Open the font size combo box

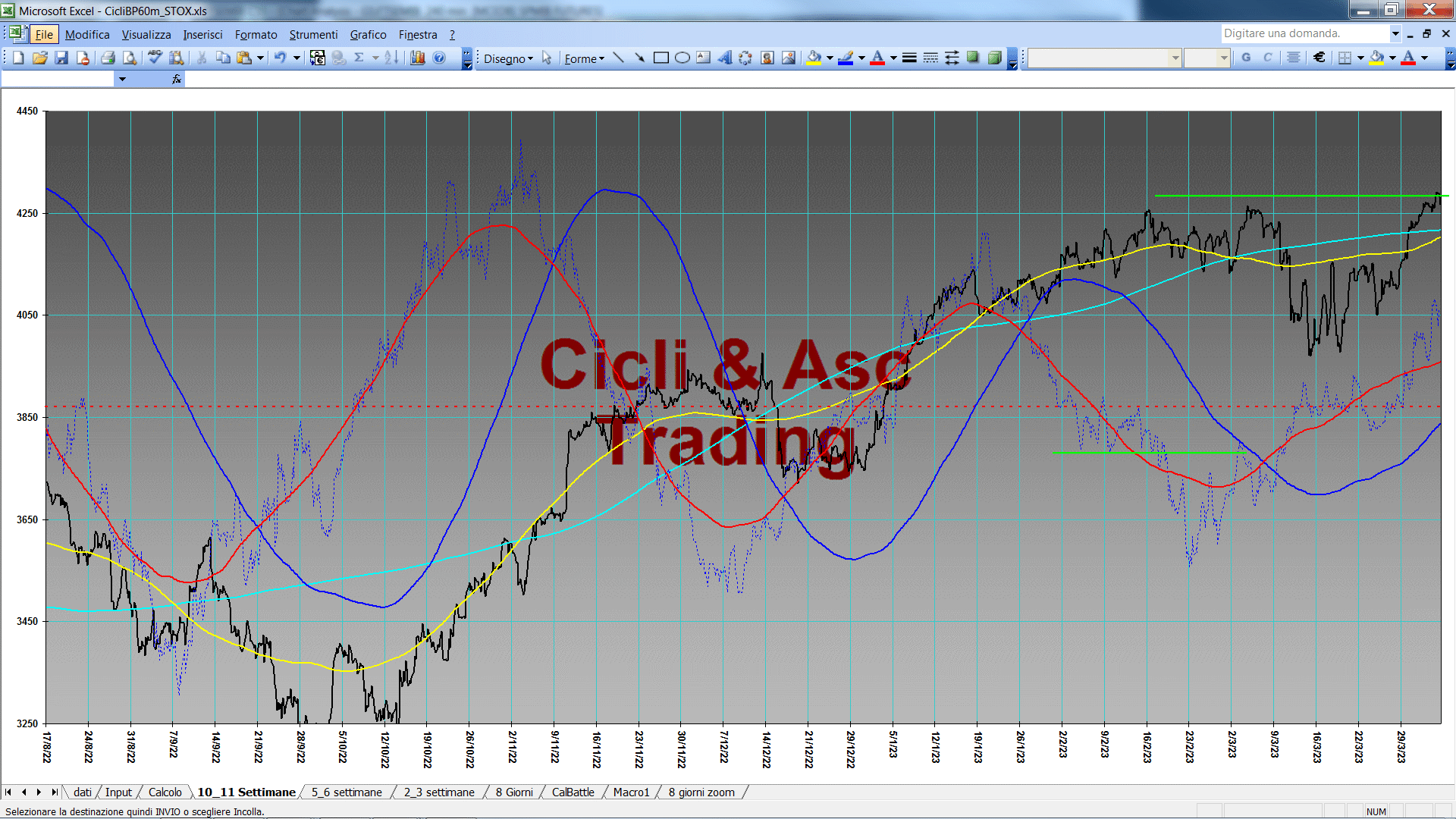(x=1207, y=58)
